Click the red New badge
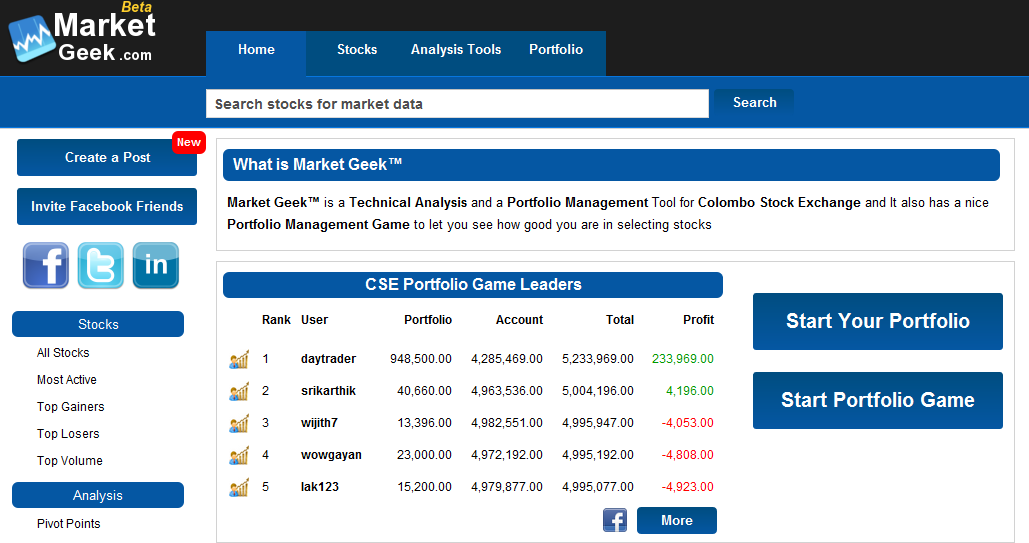Screen dimensions: 1029x543 click(189, 142)
